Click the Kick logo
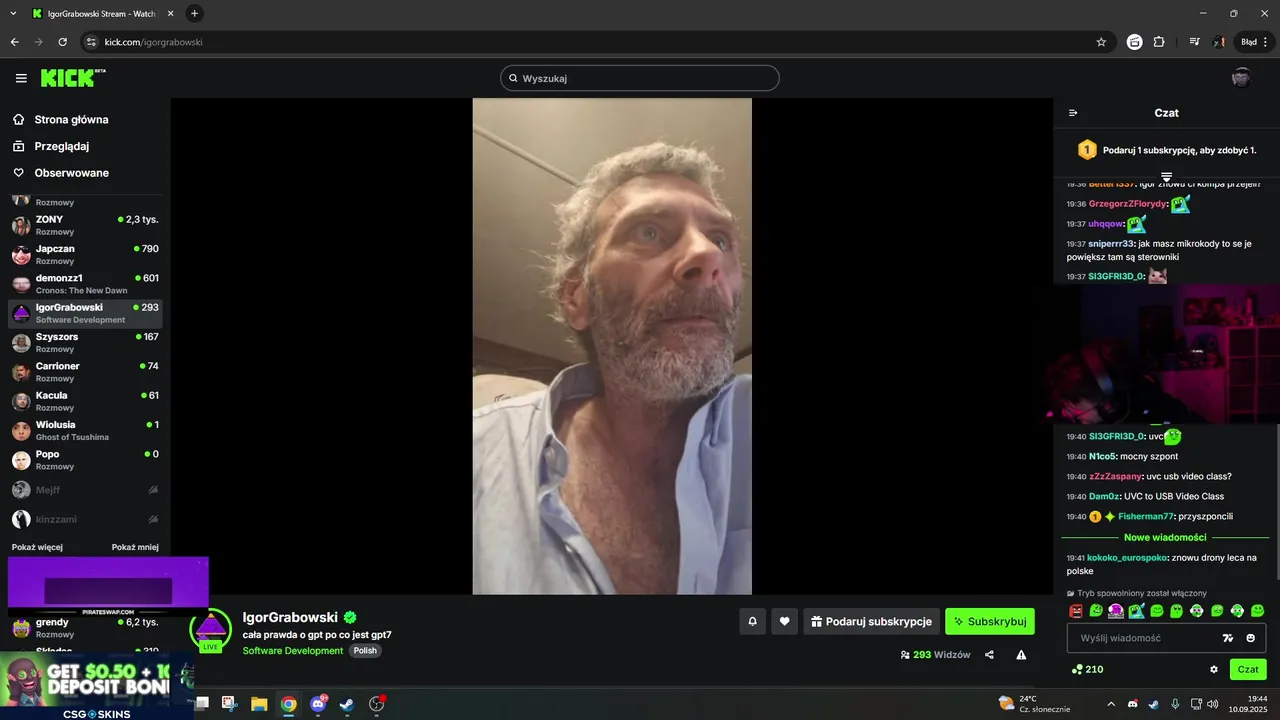Image resolution: width=1280 pixels, height=720 pixels. [x=73, y=78]
